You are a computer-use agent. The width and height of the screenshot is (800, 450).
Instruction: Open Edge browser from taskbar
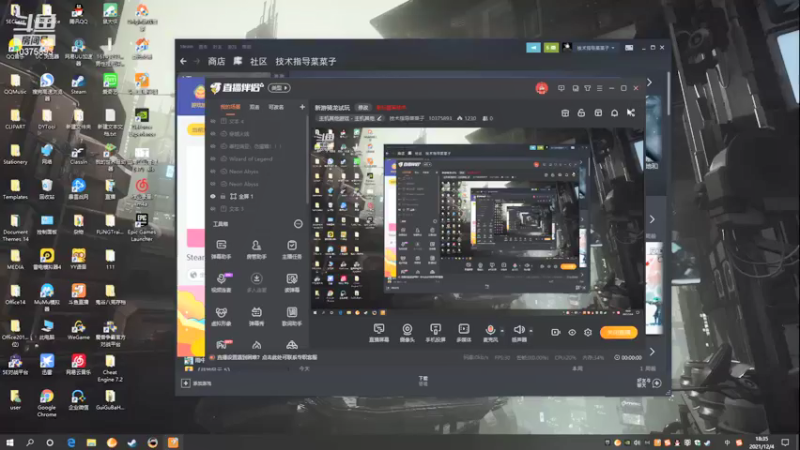(71, 442)
